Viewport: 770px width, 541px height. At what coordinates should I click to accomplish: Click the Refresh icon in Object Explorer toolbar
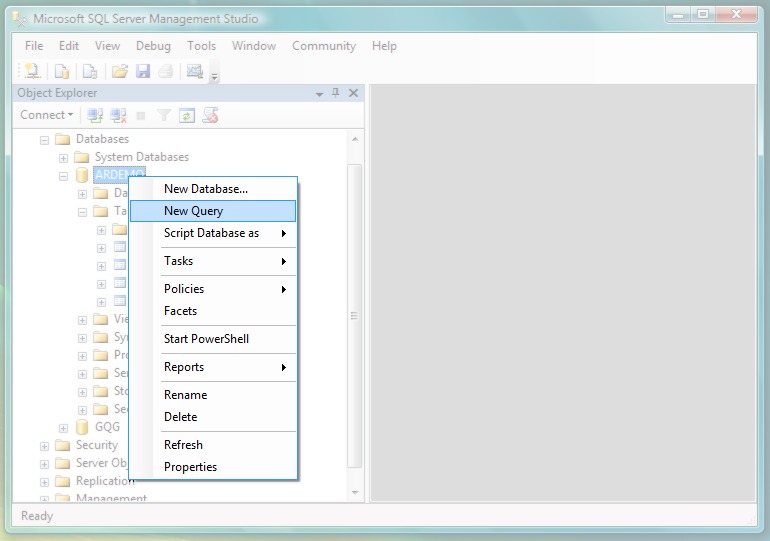(x=187, y=116)
